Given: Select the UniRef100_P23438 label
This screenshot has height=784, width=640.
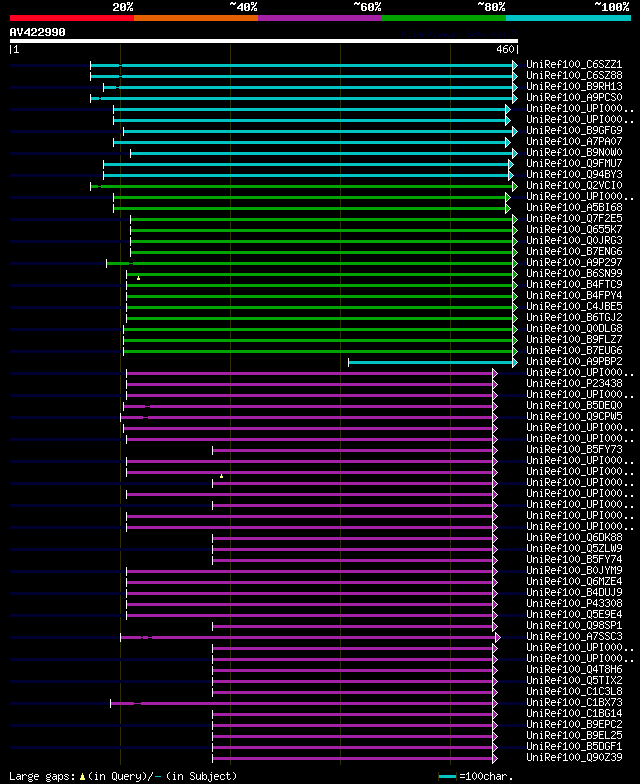Looking at the screenshot, I should (x=574, y=384).
